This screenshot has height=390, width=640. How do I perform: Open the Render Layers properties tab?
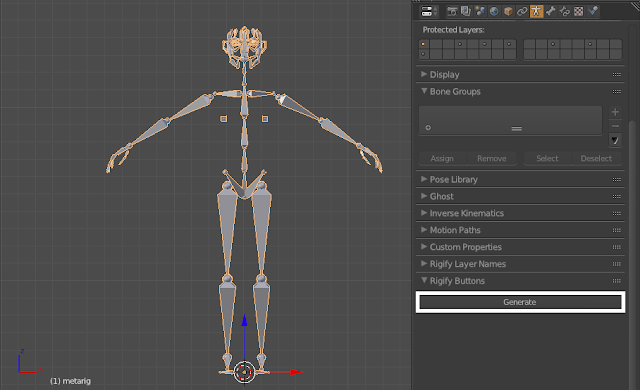(x=466, y=11)
